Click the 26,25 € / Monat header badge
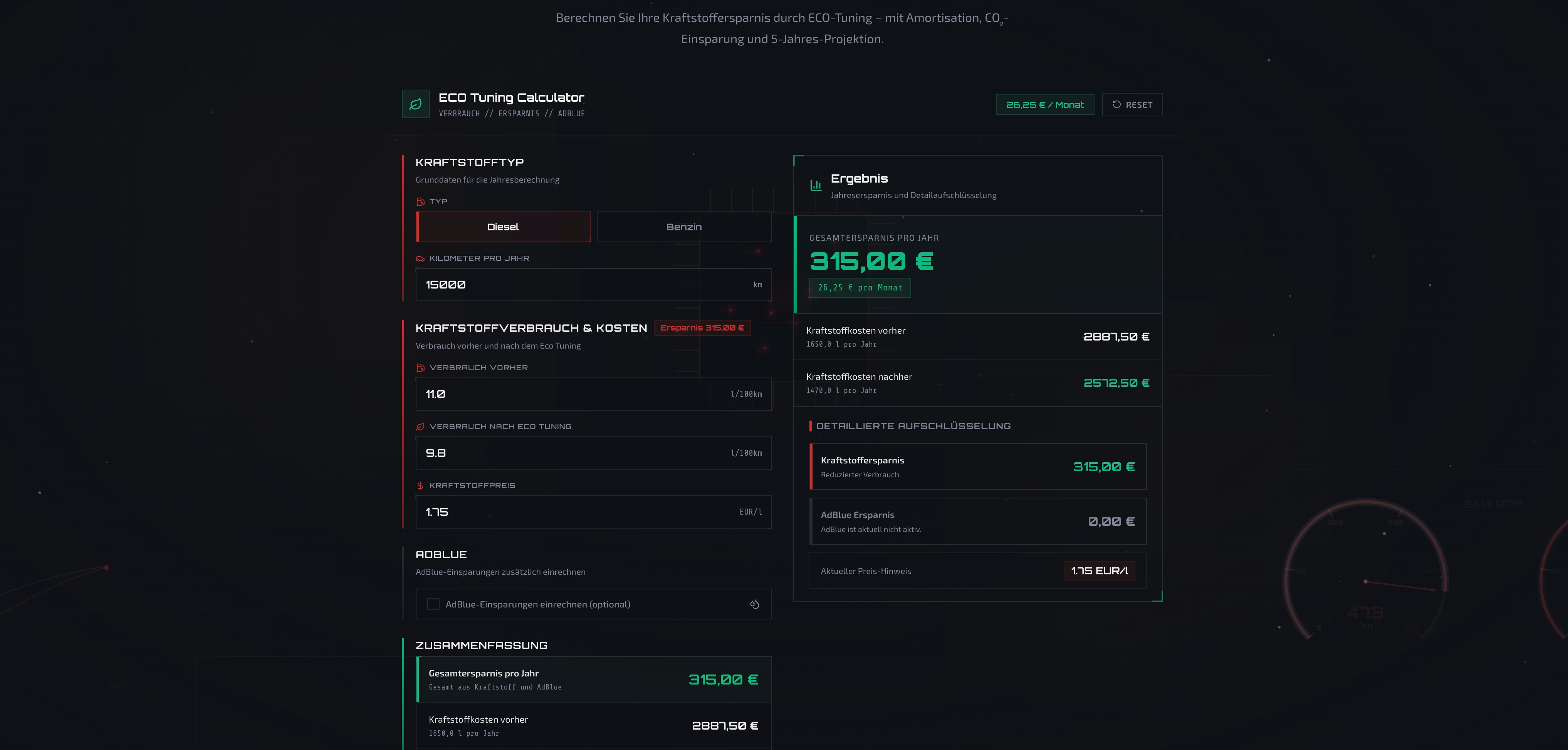1568x750 pixels. point(1044,105)
